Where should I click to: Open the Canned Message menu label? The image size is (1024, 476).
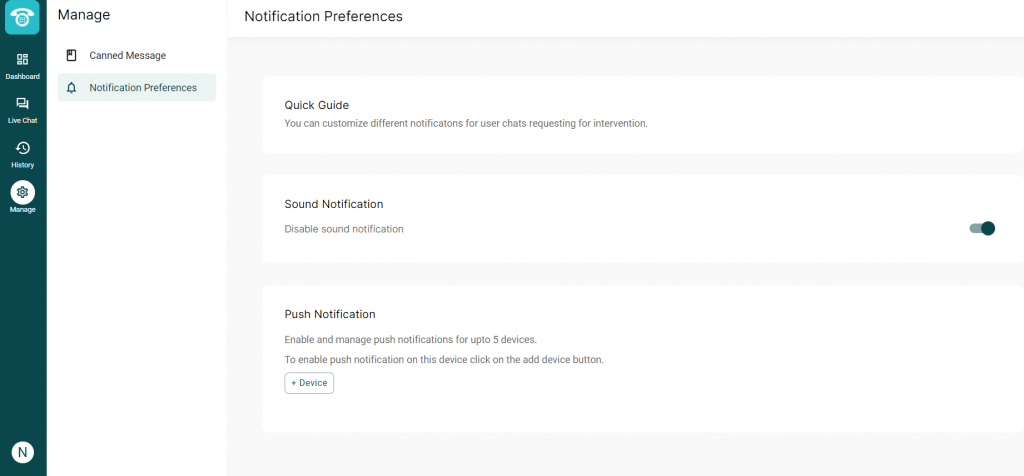click(128, 56)
